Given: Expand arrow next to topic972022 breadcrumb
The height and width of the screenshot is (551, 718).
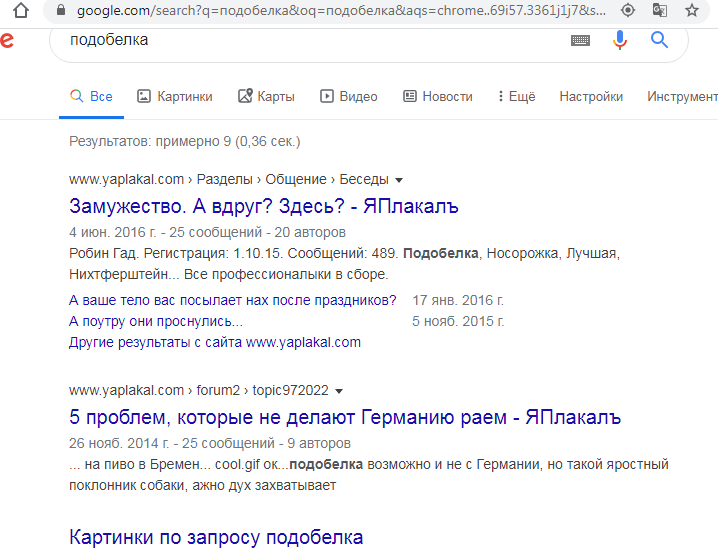Looking at the screenshot, I should click(339, 391).
